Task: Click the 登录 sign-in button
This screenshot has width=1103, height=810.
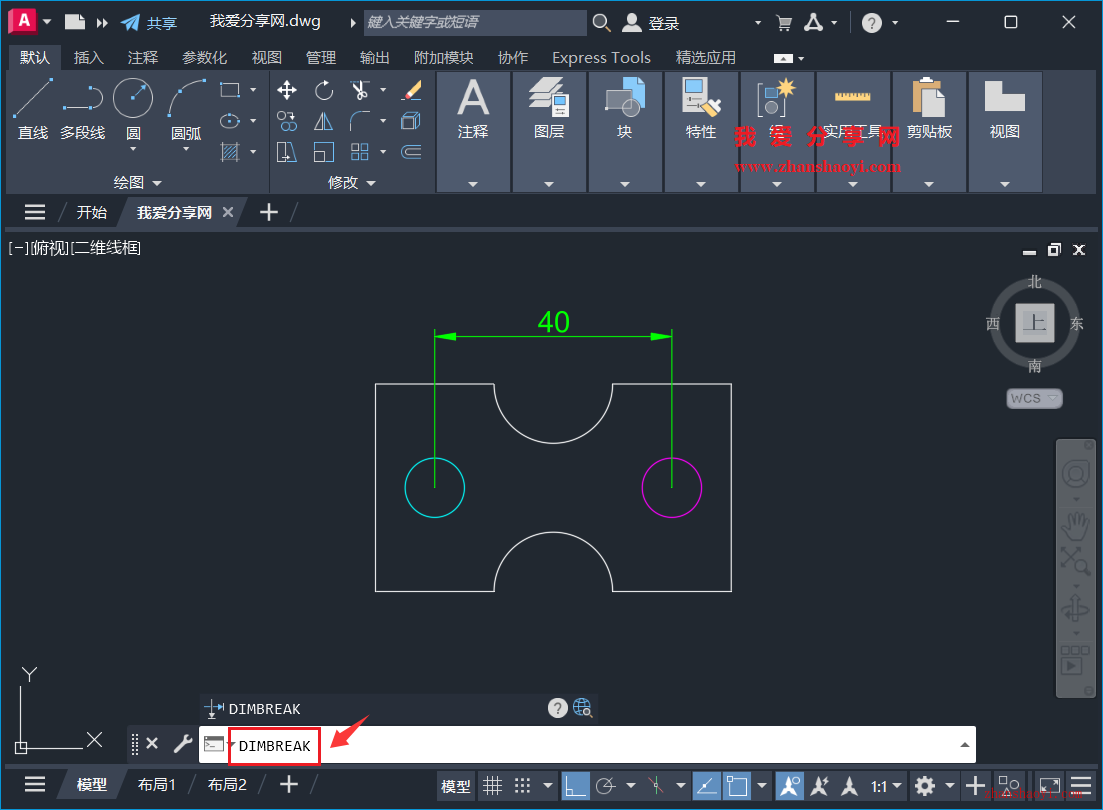Action: pos(652,23)
